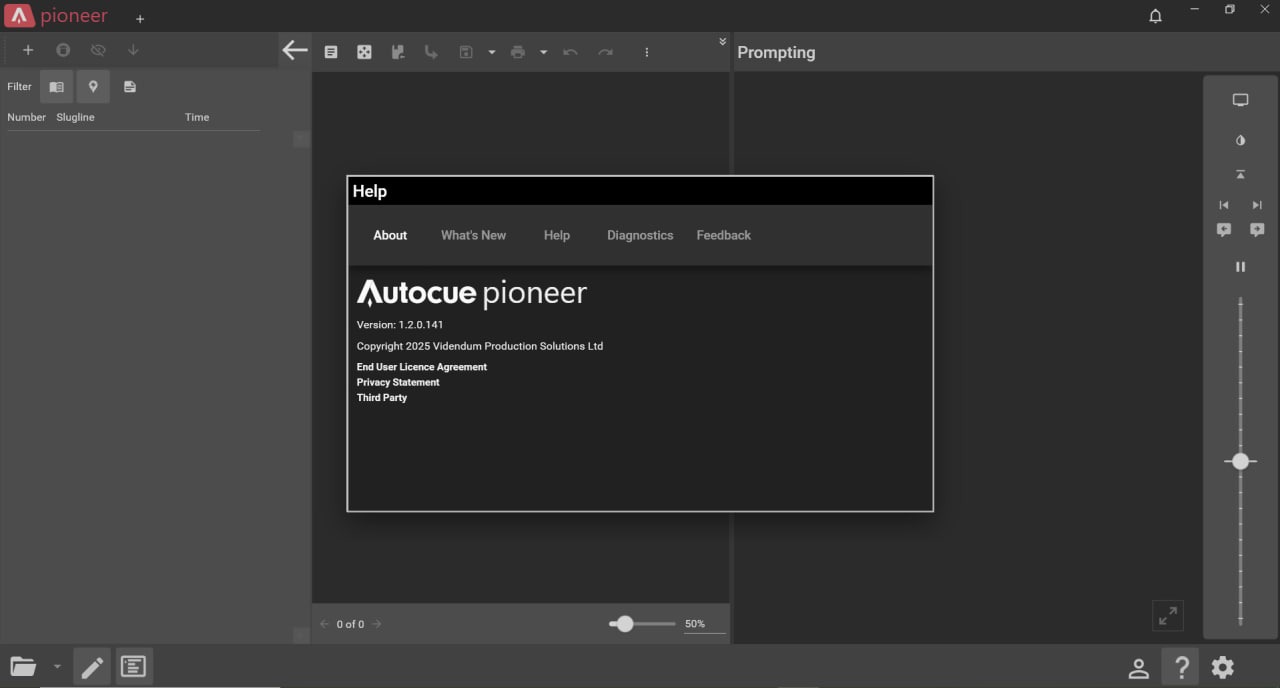This screenshot has width=1280, height=688.
Task: Click the 50% zoom value field
Action: pos(704,624)
